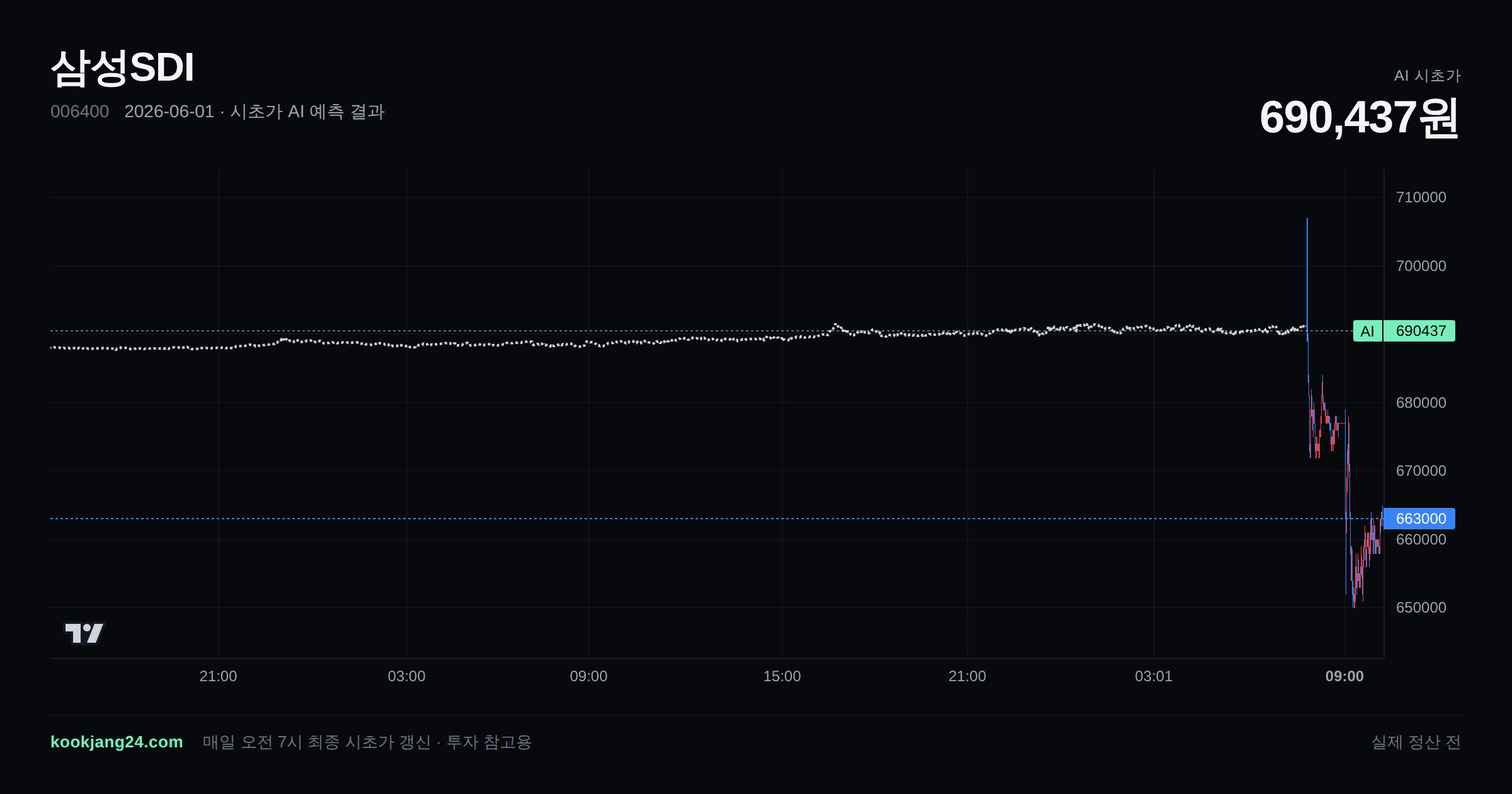Click the green AI price tag
The height and width of the screenshot is (794, 1512).
[1367, 331]
